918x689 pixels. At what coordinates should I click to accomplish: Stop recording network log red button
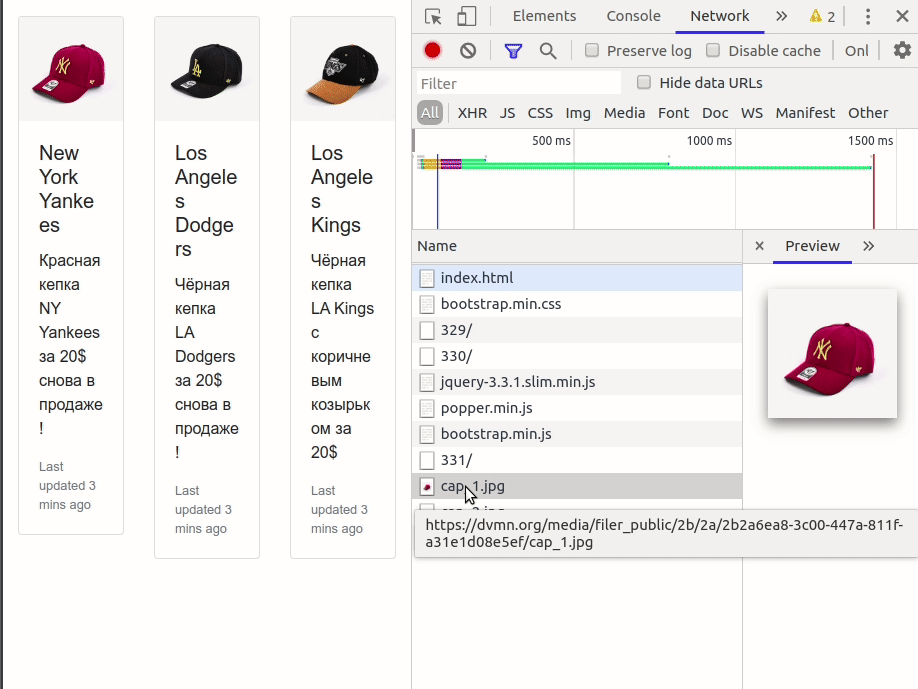click(433, 51)
